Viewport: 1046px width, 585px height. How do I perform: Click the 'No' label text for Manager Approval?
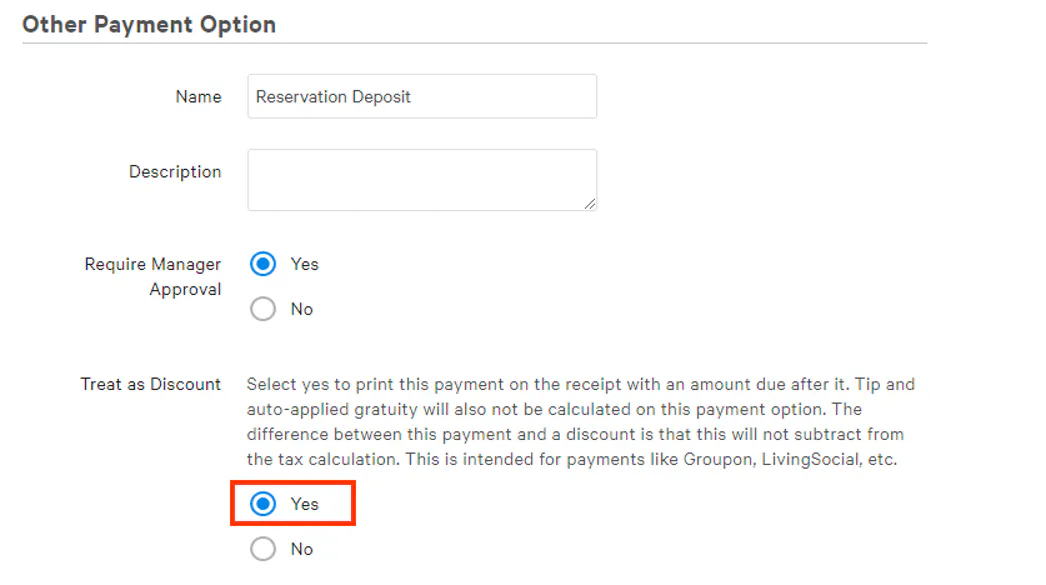coord(302,310)
